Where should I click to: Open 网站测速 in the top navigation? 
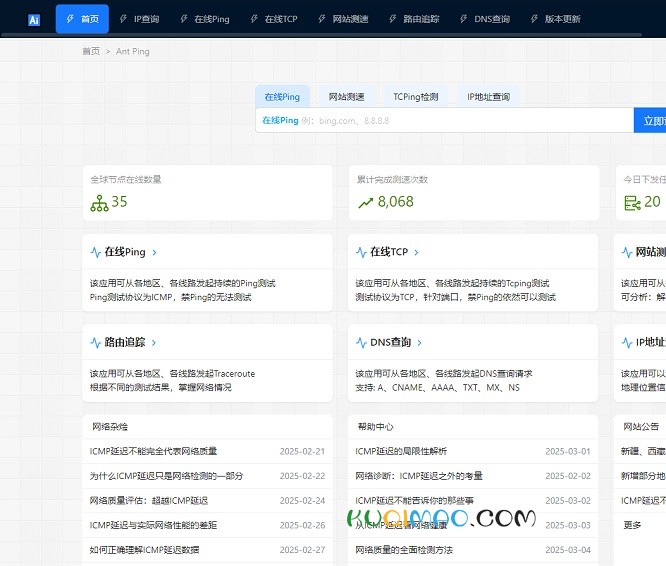[350, 19]
